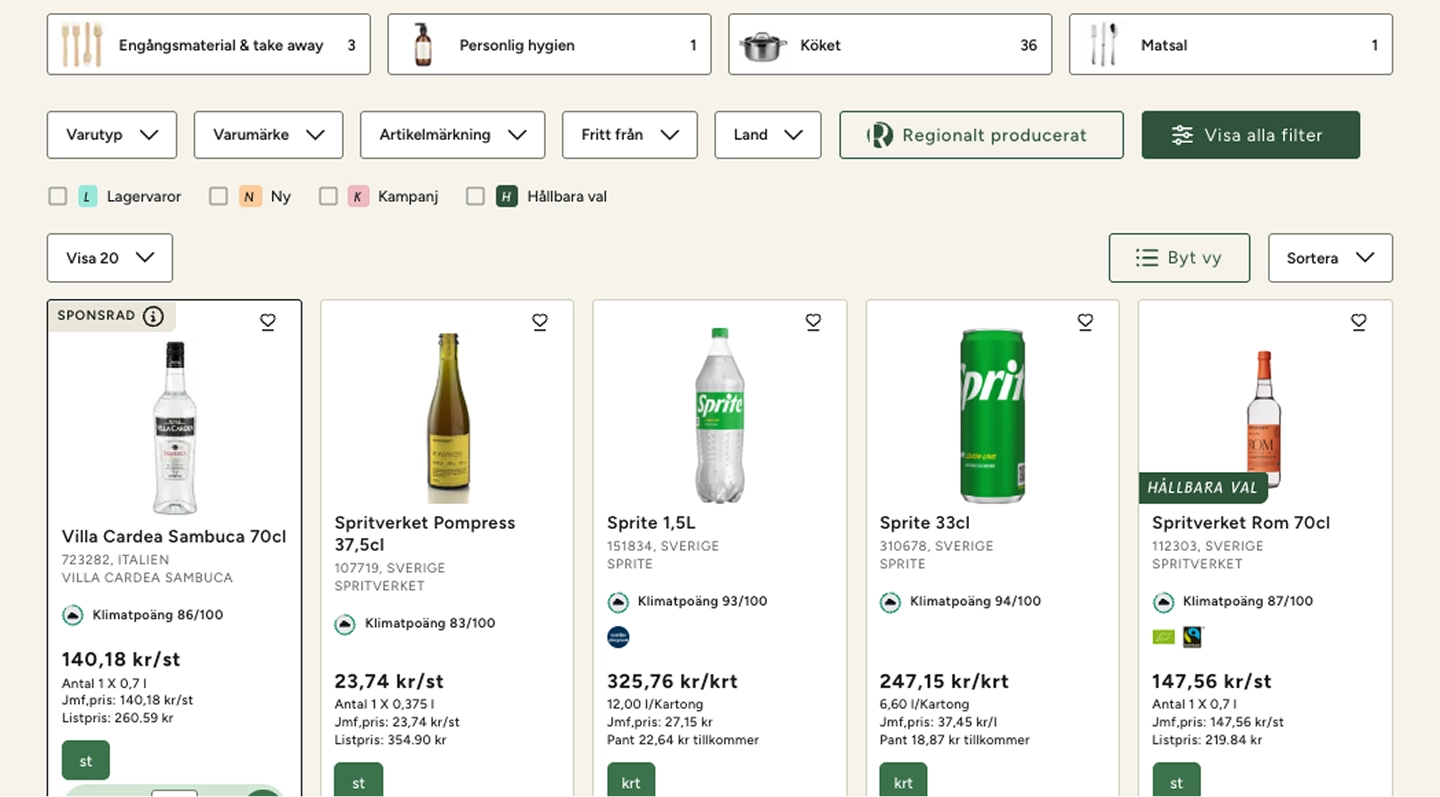1440x797 pixels.
Task: Select krt unit for Sprite 1,5L
Action: click(631, 781)
